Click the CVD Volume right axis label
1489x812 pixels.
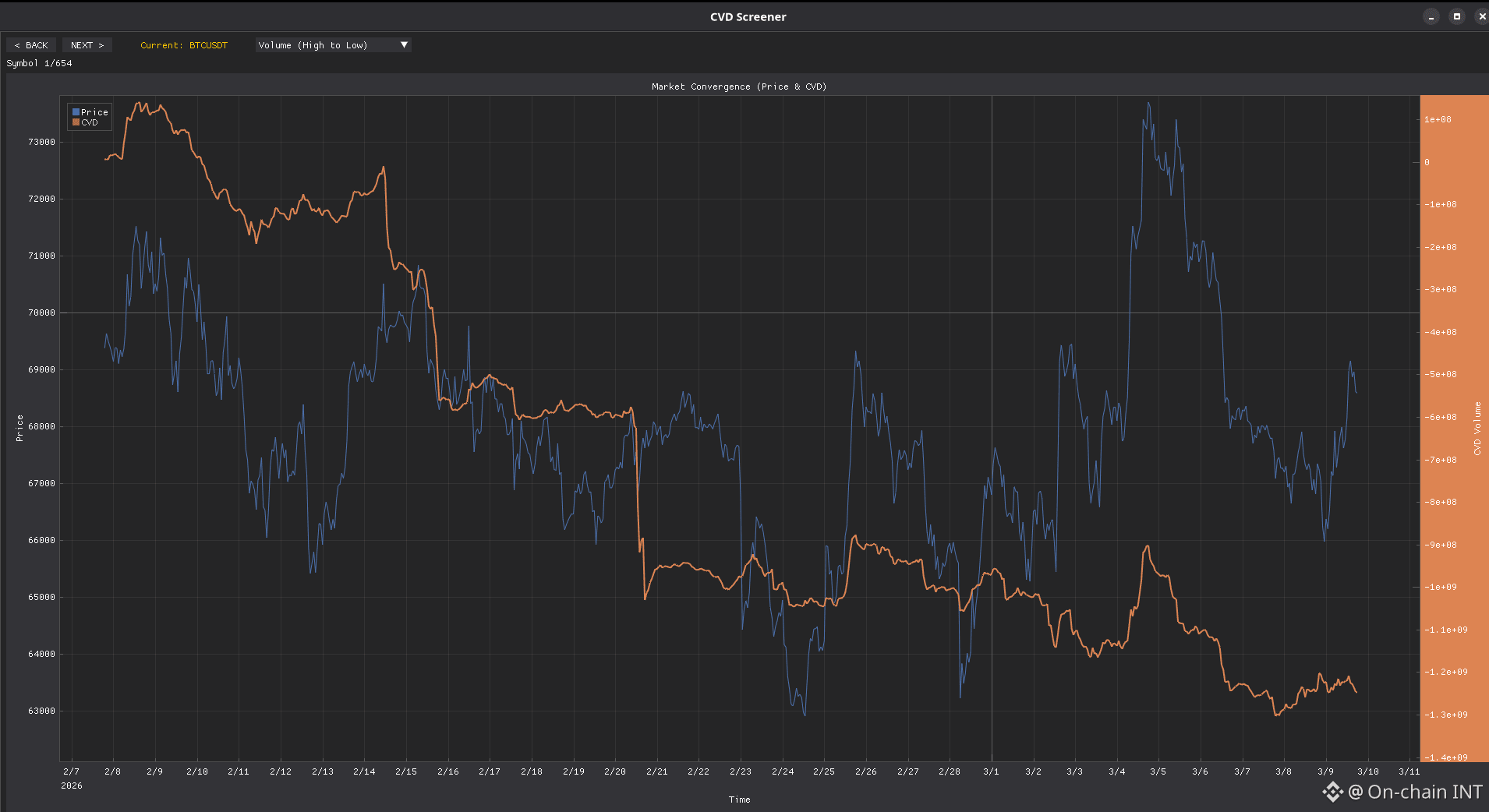tap(1477, 428)
